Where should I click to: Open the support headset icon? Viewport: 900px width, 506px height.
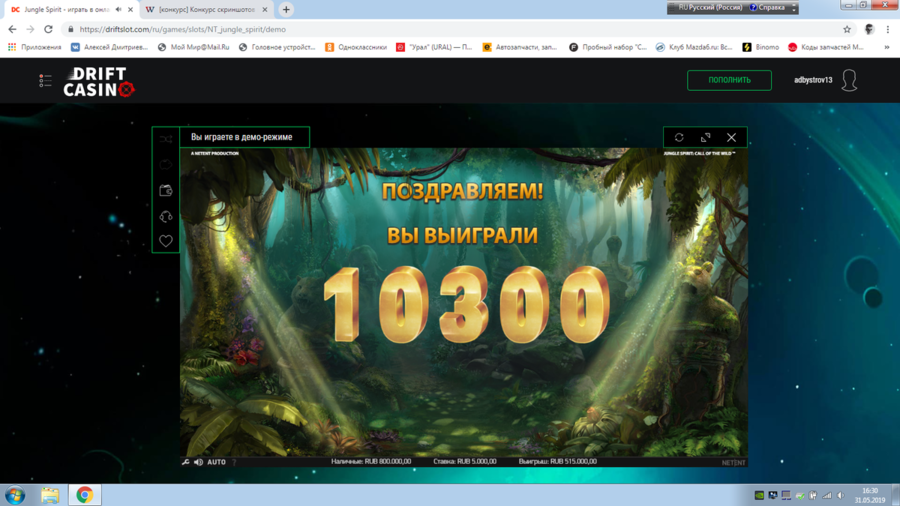click(x=166, y=216)
